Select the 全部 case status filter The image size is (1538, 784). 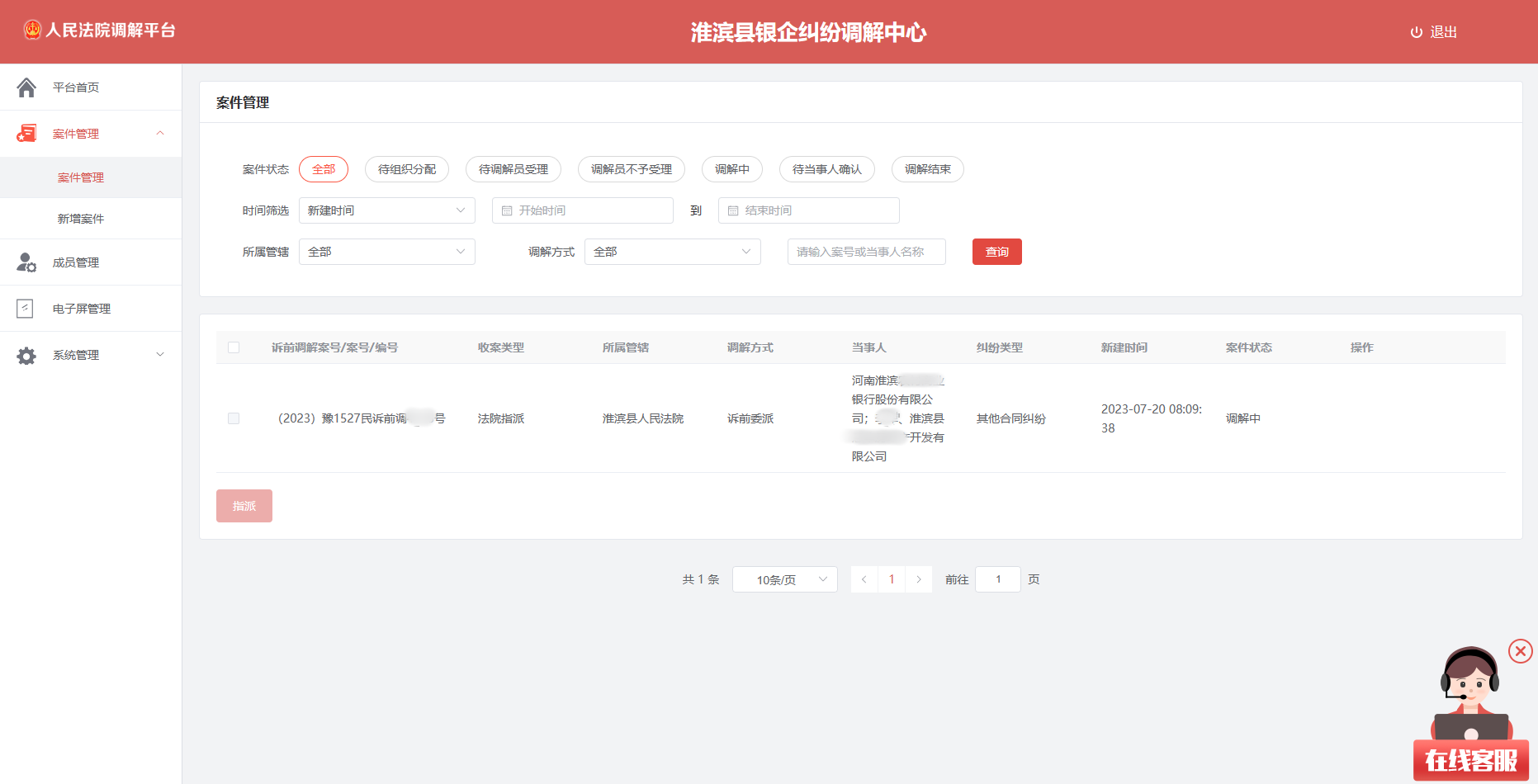click(x=324, y=169)
